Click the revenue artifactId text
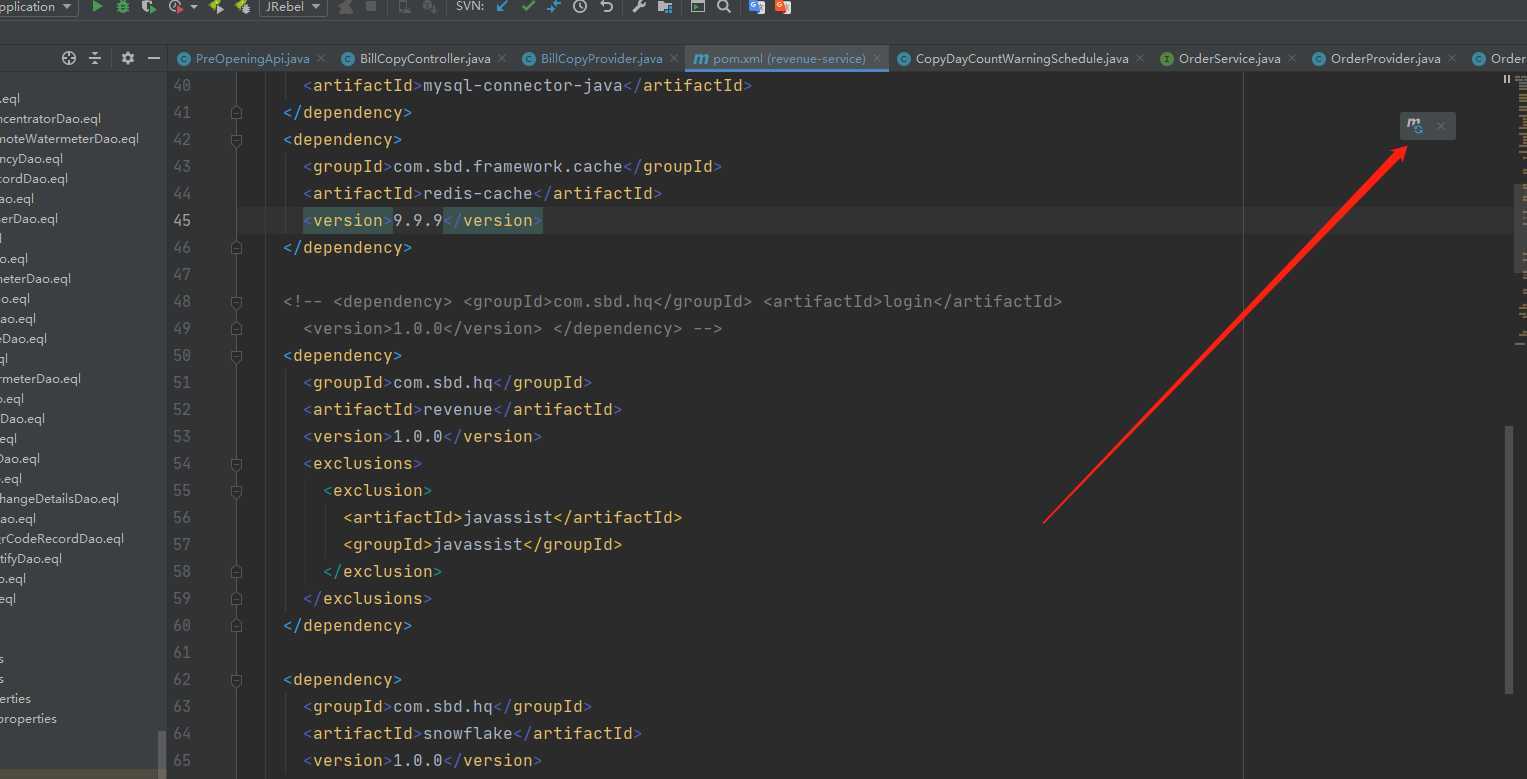Image resolution: width=1527 pixels, height=779 pixels. [458, 410]
